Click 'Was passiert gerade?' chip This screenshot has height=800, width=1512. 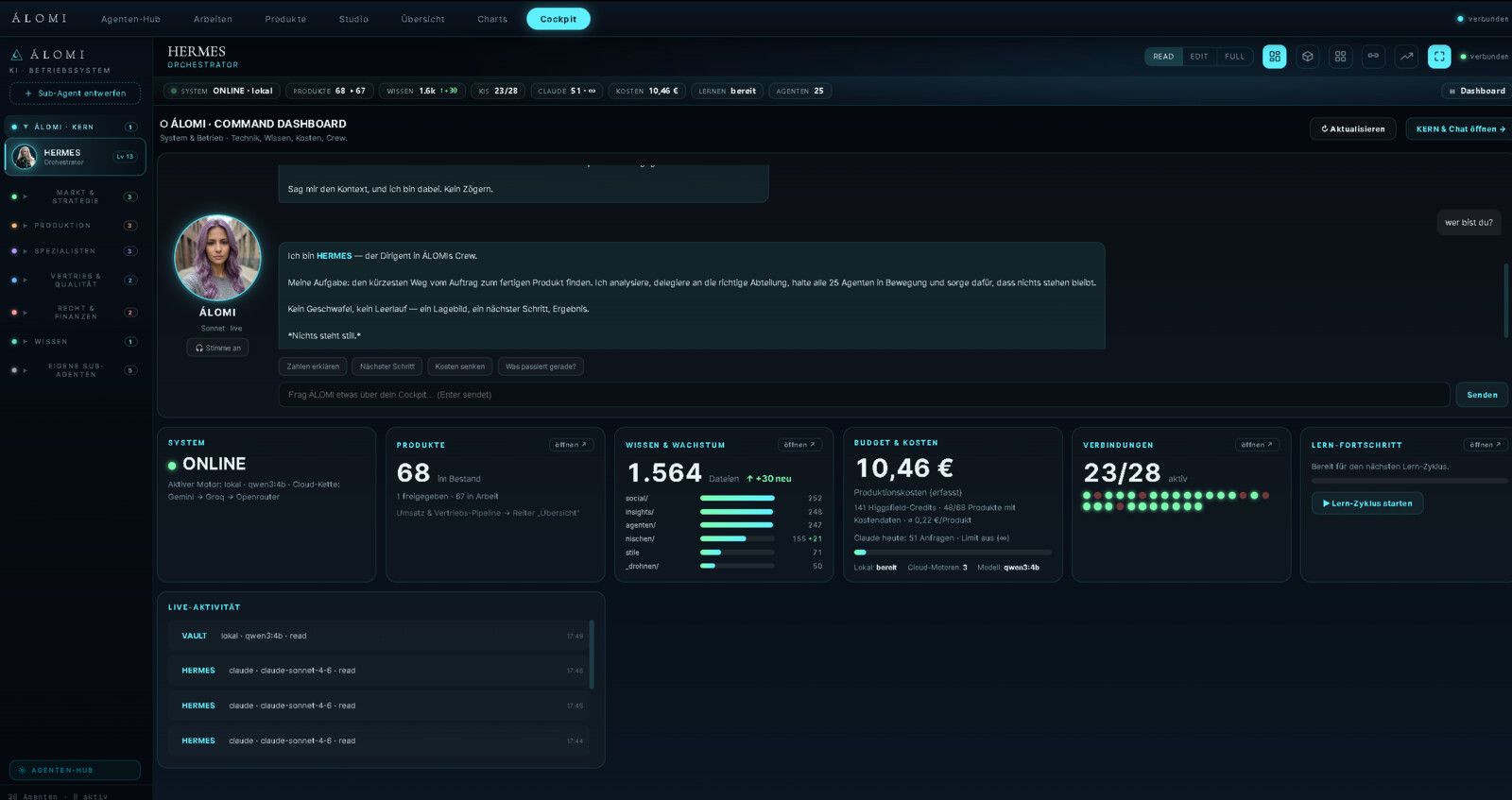pyautogui.click(x=541, y=366)
